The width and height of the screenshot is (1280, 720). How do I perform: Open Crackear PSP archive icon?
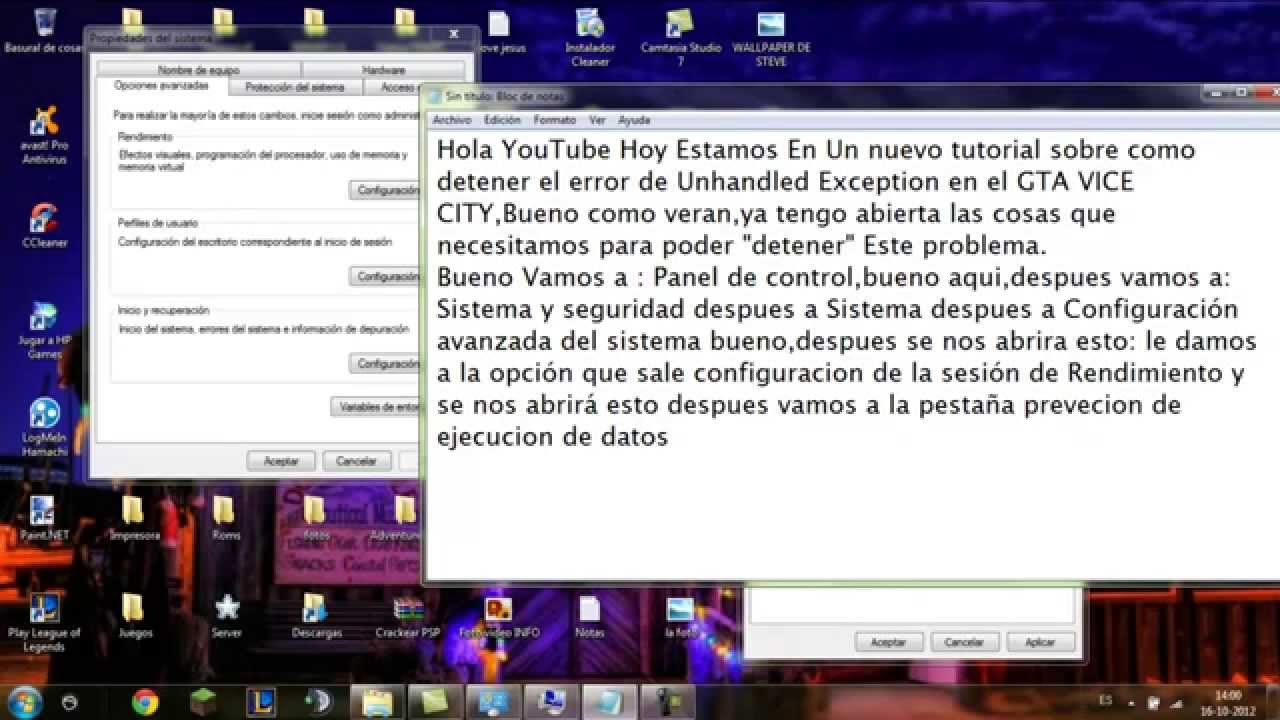[407, 615]
